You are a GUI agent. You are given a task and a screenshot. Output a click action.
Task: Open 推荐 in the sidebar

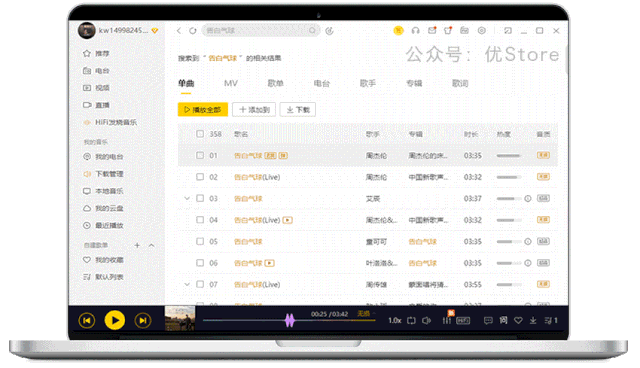(96, 53)
